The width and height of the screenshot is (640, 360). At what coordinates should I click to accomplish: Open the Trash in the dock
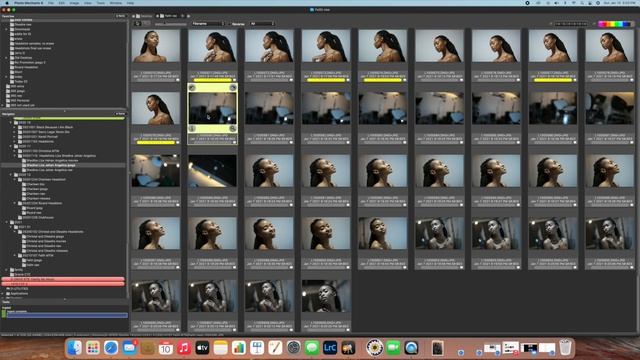pyautogui.click(x=565, y=348)
